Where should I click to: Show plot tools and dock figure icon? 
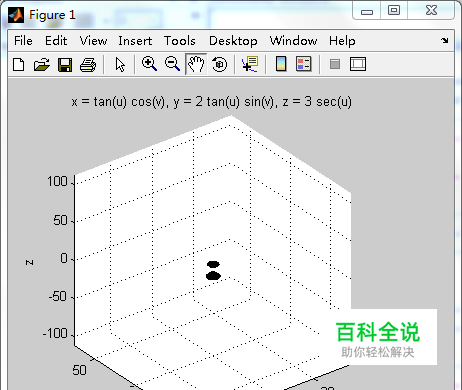click(x=358, y=64)
